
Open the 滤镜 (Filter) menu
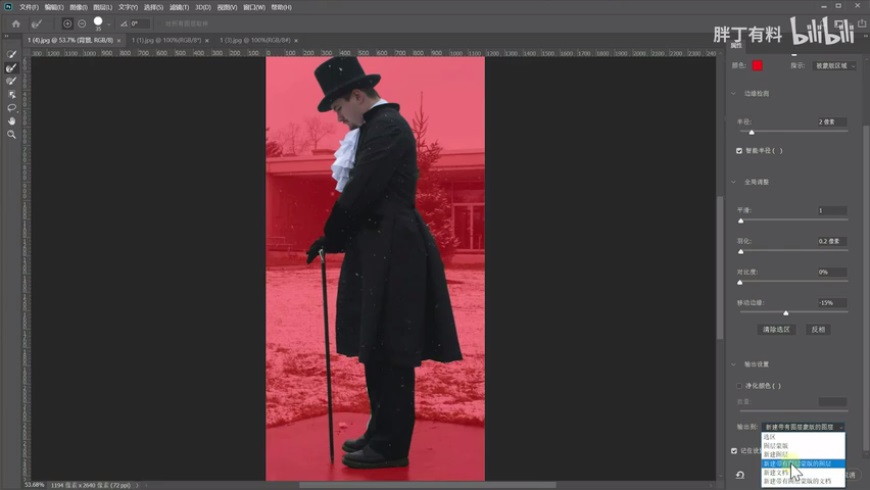point(179,7)
